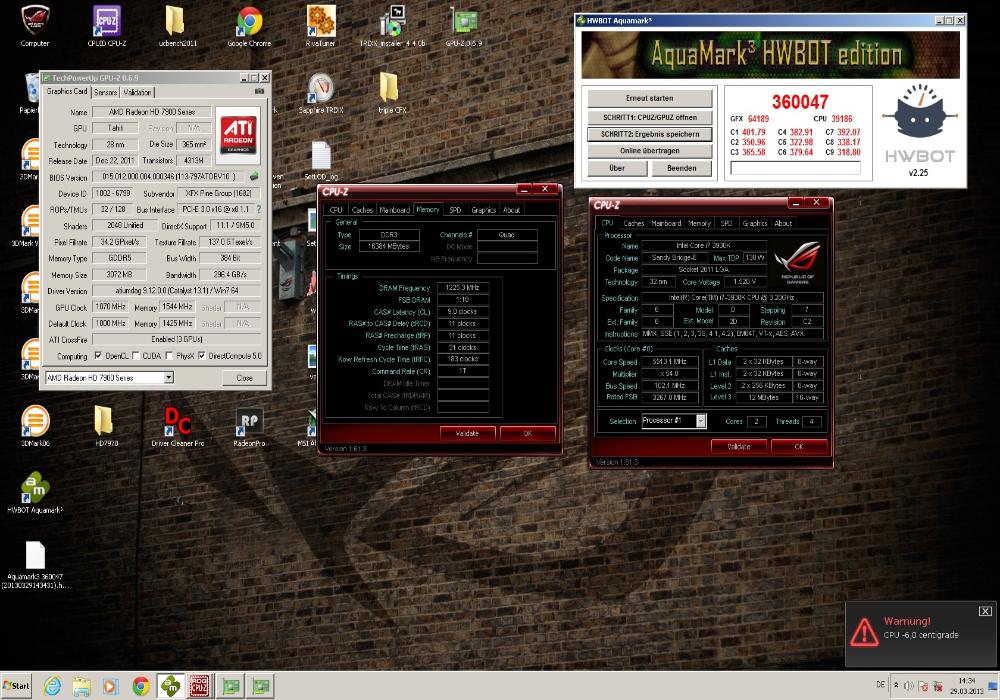Viewport: 1000px width, 700px height.
Task: Toggle OpenCL checkbox in GPU-Z
Action: pyautogui.click(x=98, y=356)
